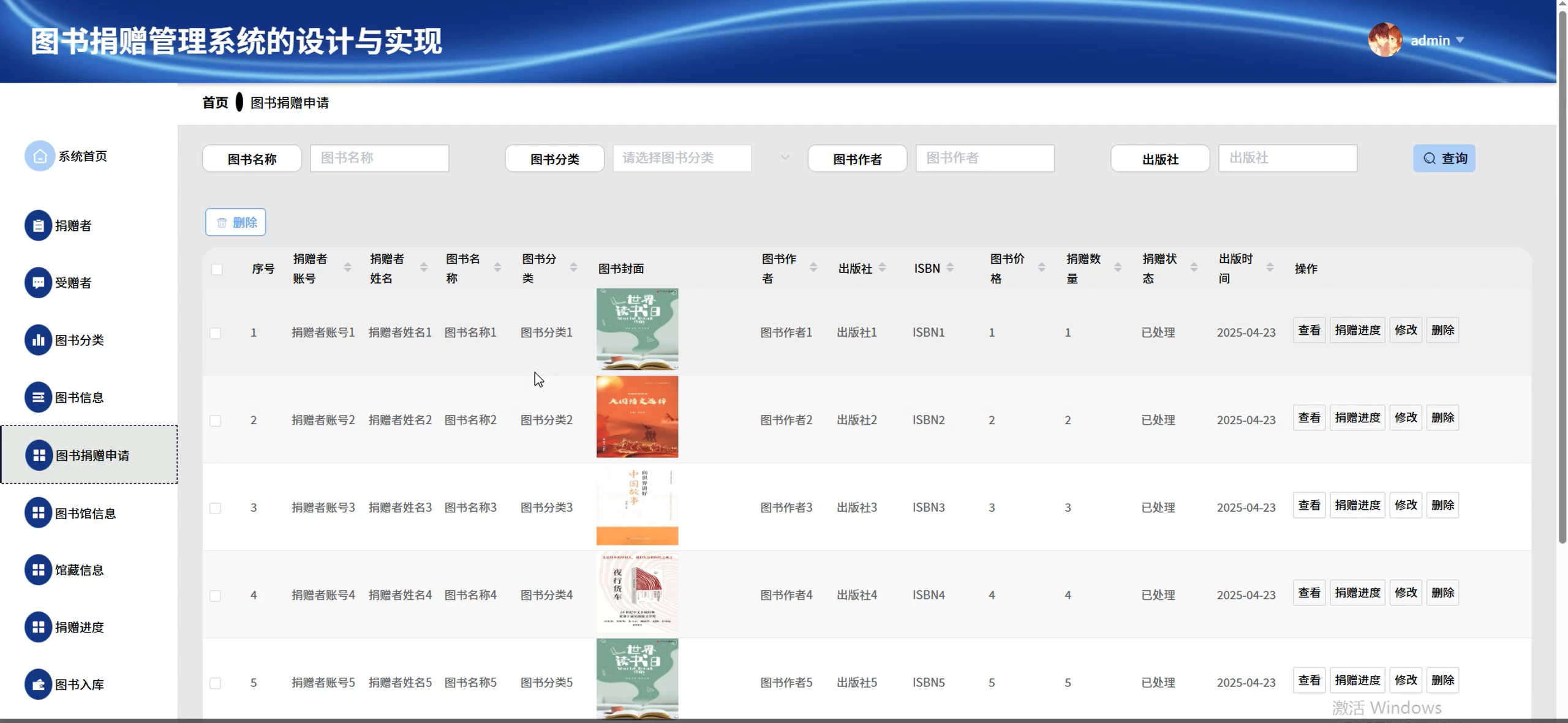Click the 图书信息 list icon
This screenshot has width=1568, height=723.
pos(38,397)
